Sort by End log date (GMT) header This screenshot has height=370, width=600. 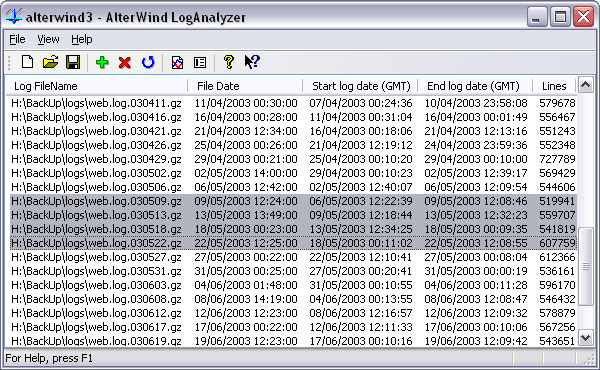(x=474, y=86)
